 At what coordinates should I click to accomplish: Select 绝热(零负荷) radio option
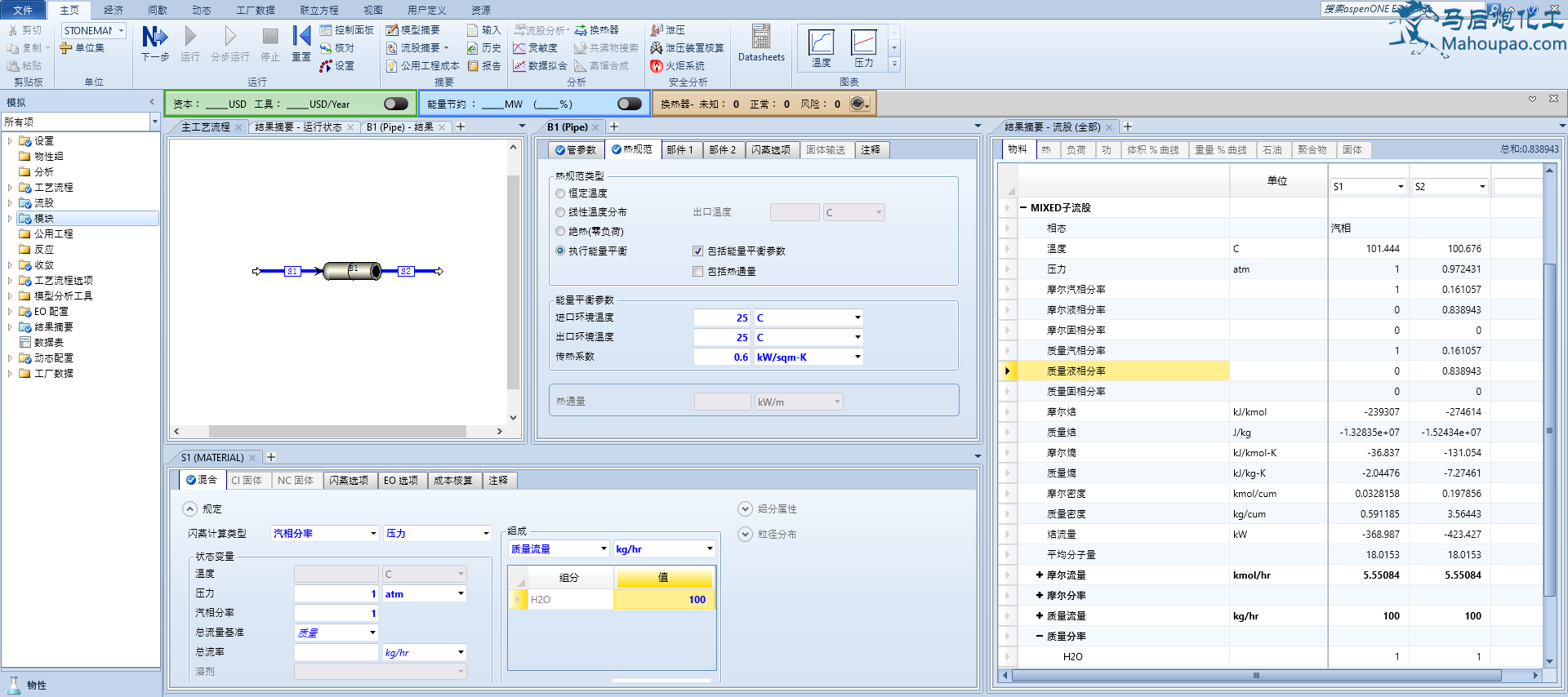pos(560,232)
